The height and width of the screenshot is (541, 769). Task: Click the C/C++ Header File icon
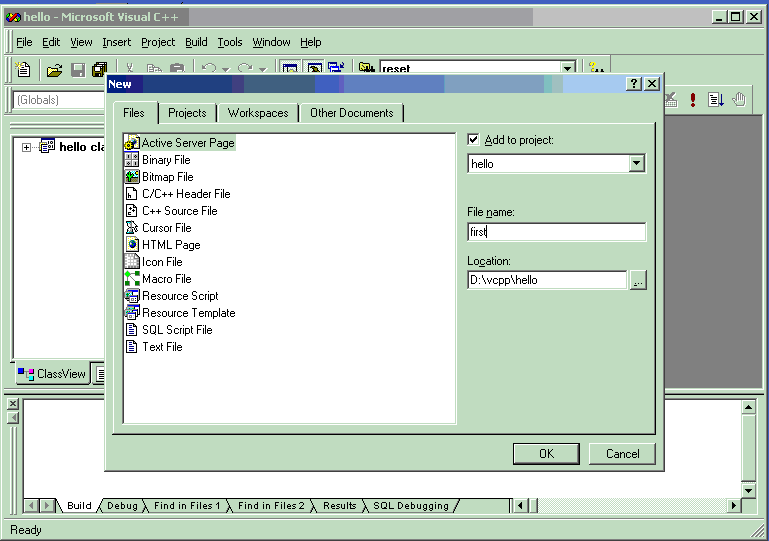131,194
